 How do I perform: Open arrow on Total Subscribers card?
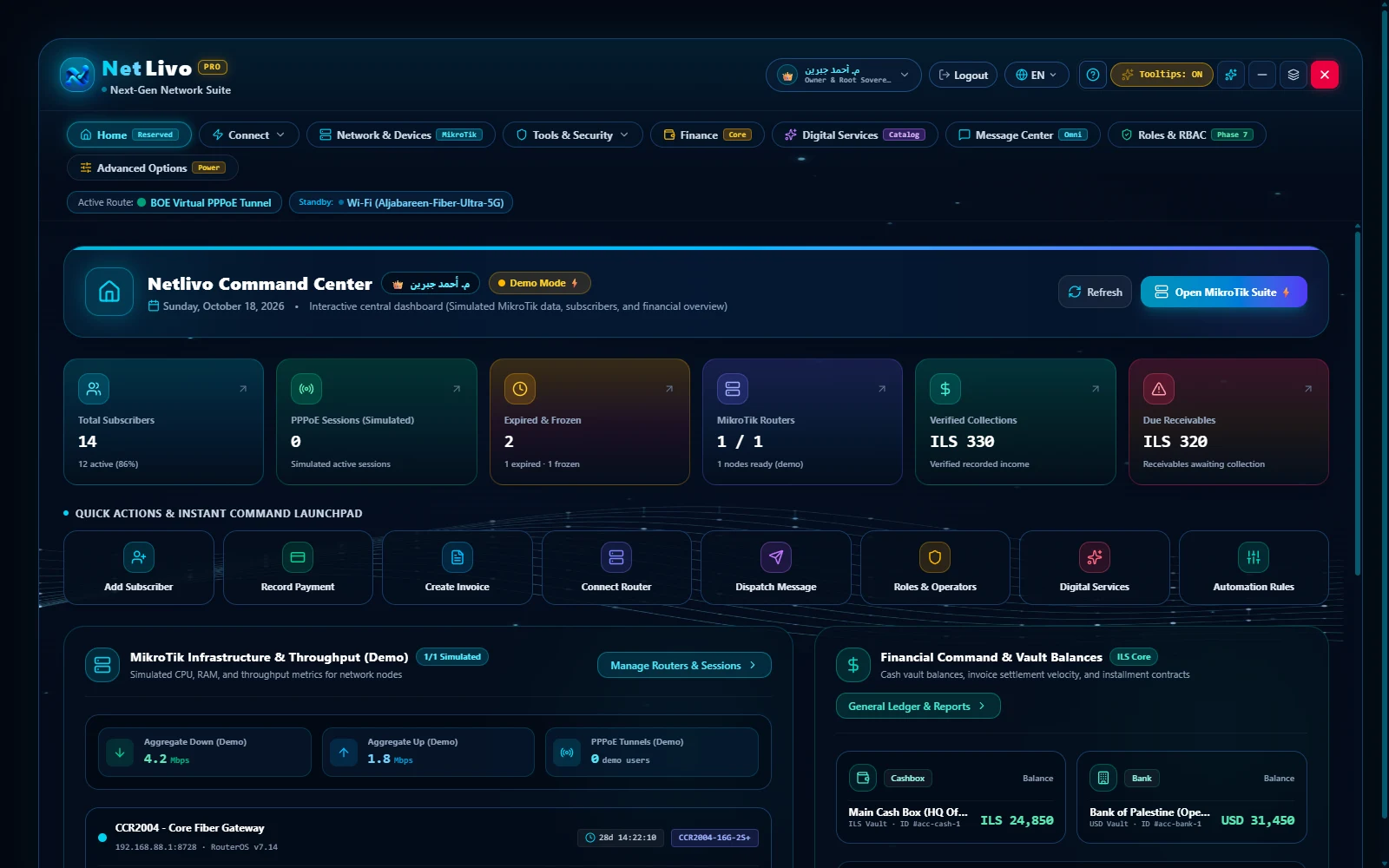[243, 389]
